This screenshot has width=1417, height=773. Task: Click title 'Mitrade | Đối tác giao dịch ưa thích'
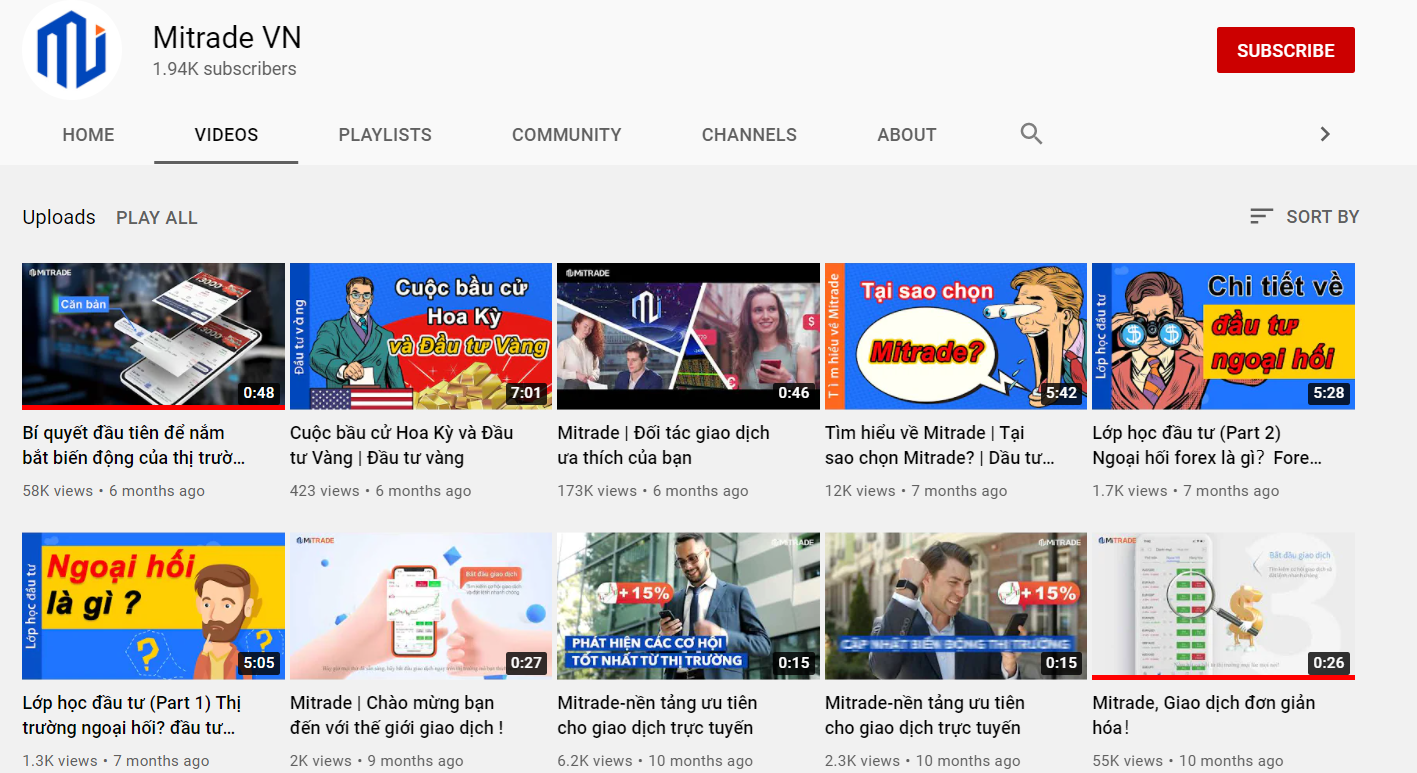(x=663, y=445)
